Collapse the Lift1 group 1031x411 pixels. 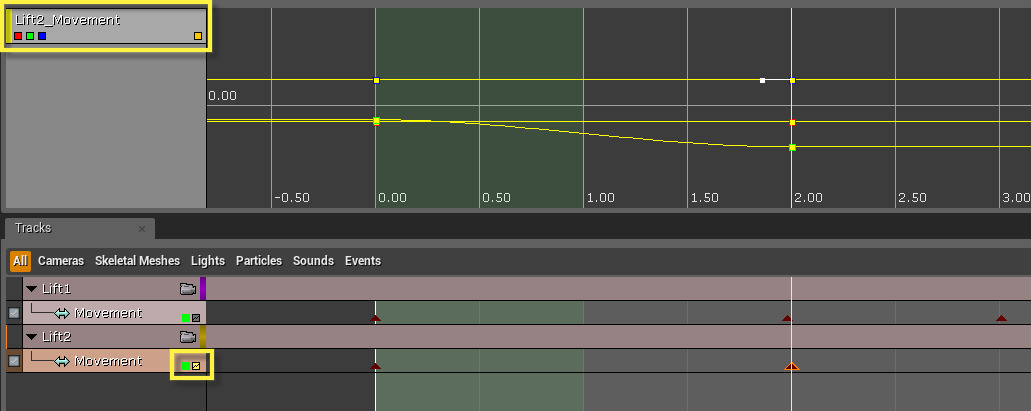point(31,289)
